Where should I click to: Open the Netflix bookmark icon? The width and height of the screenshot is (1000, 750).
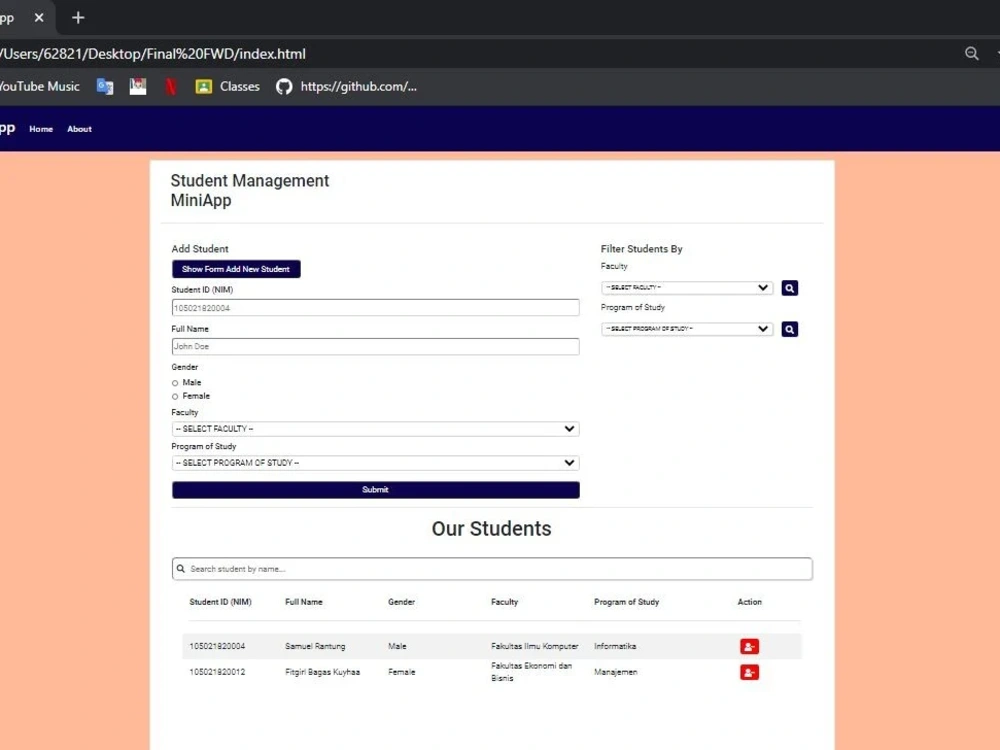point(171,87)
